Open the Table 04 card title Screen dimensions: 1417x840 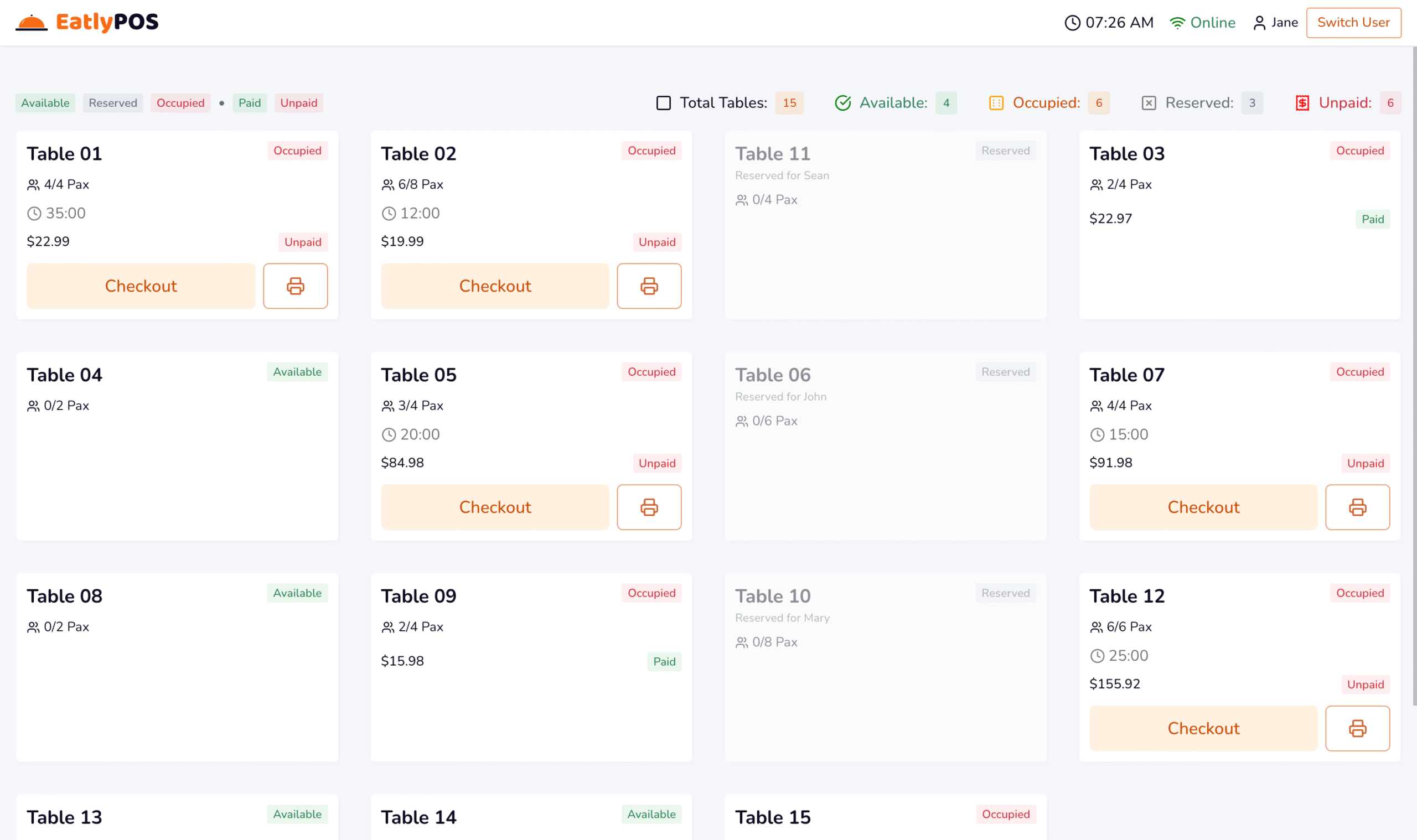[x=65, y=375]
